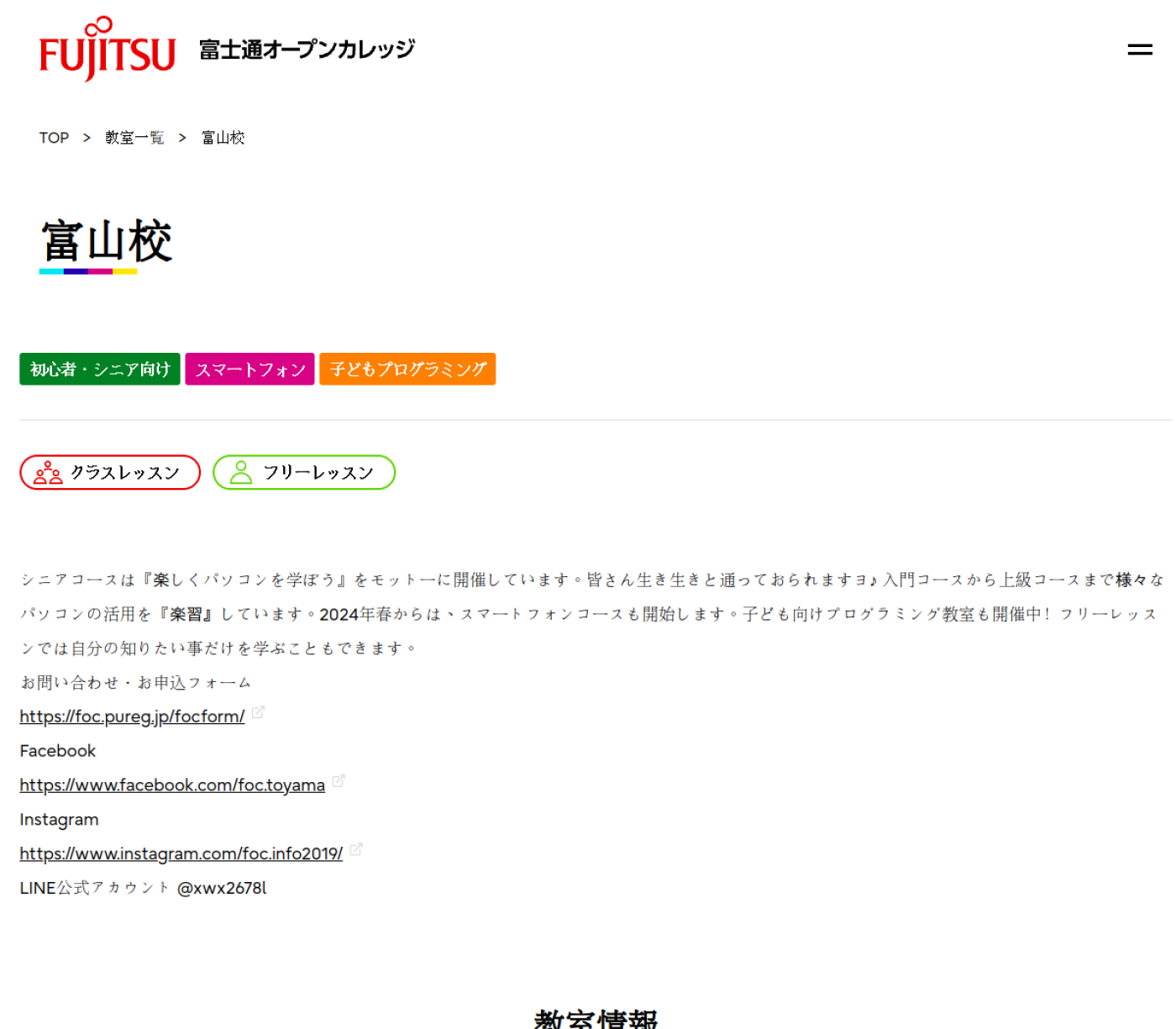1176x1029 pixels.
Task: Click the group people icon in クラスレッスン
Action: [x=48, y=473]
